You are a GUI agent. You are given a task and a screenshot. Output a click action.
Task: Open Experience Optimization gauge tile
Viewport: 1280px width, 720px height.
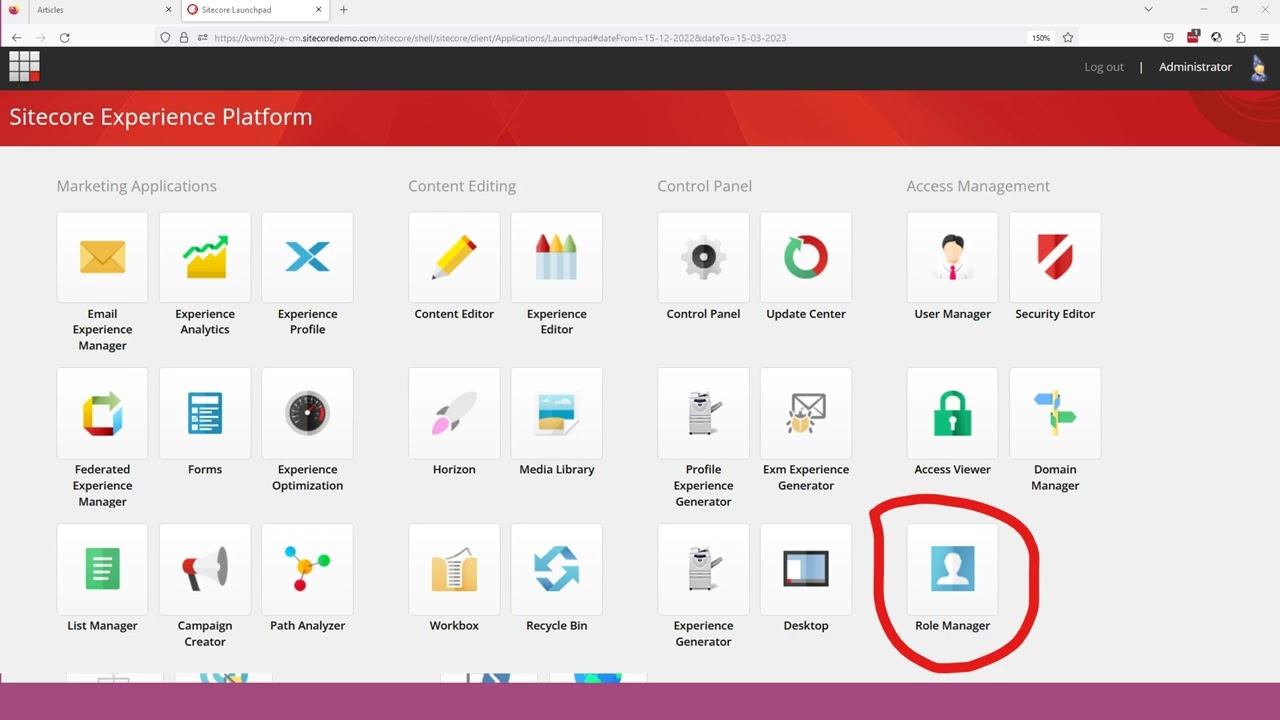click(307, 413)
